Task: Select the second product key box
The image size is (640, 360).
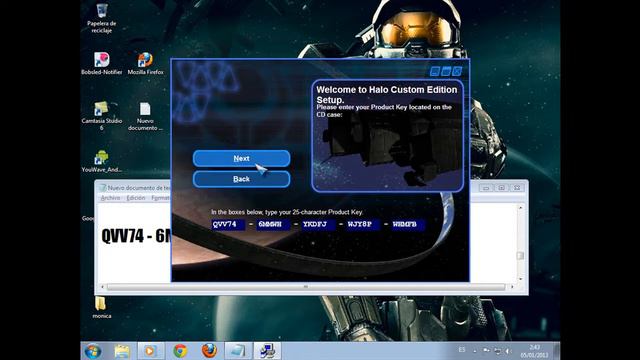Action: tap(273, 224)
